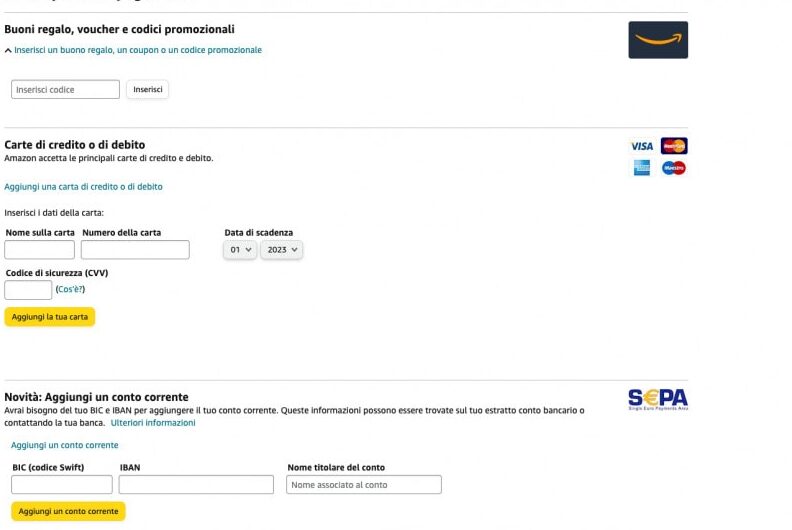Focus the Numero della carta field

135,250
